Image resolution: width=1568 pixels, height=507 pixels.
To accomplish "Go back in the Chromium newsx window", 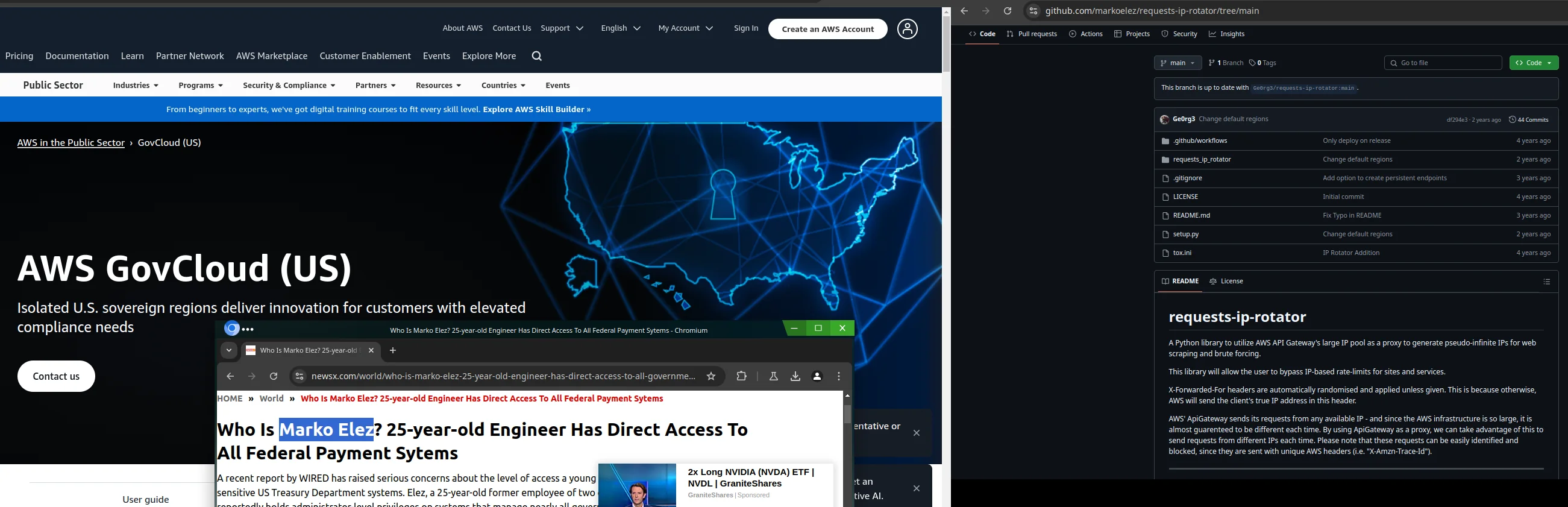I will coord(230,376).
